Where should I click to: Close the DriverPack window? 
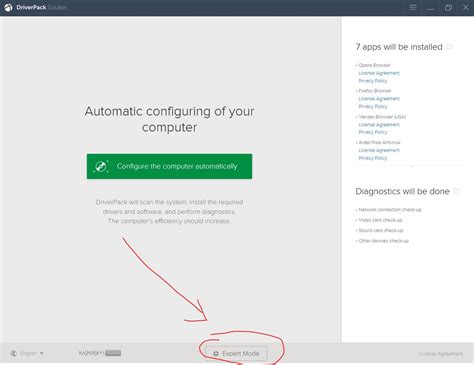coord(466,7)
